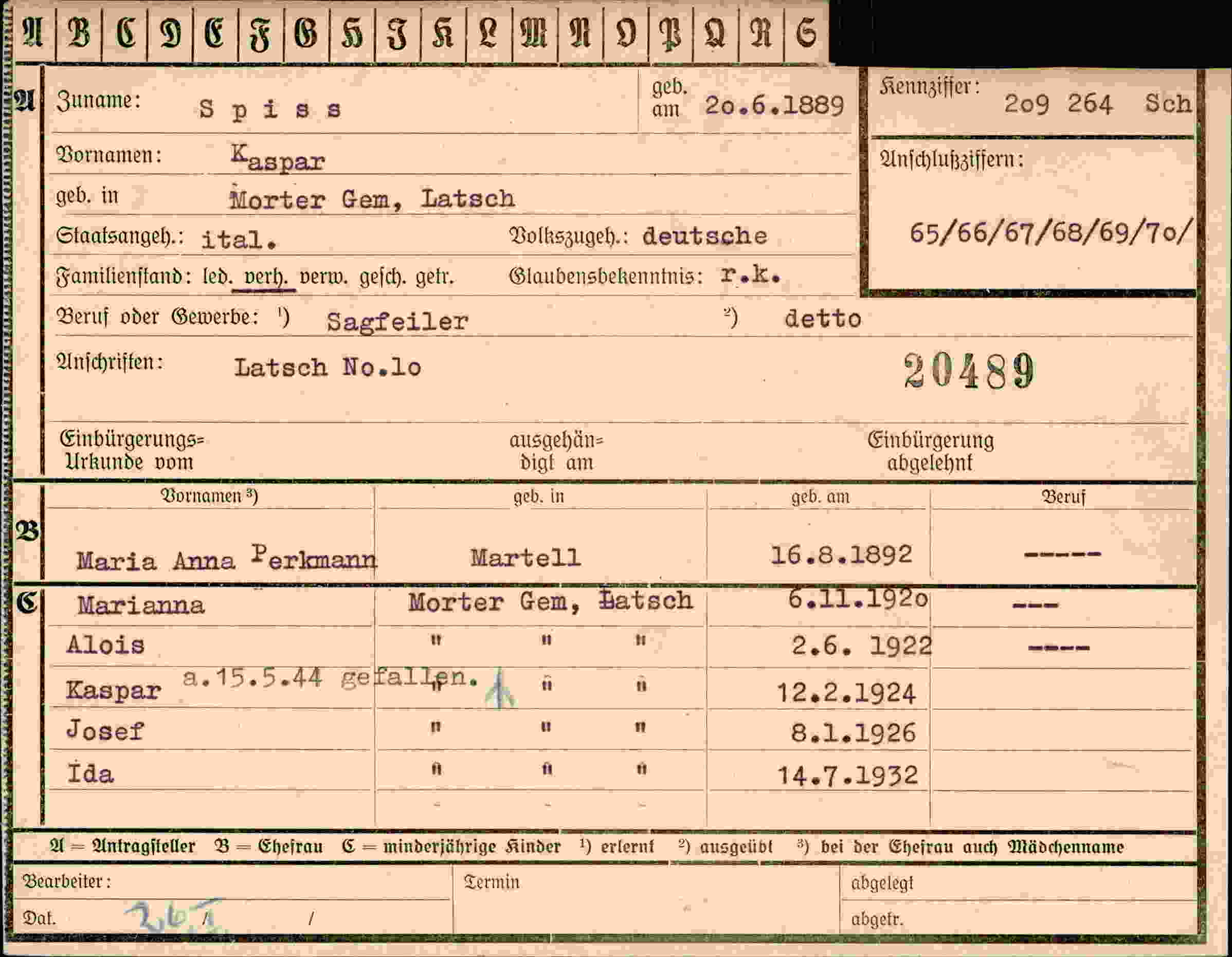Select the index tab letter B
The height and width of the screenshot is (957, 1232).
[x=79, y=33]
